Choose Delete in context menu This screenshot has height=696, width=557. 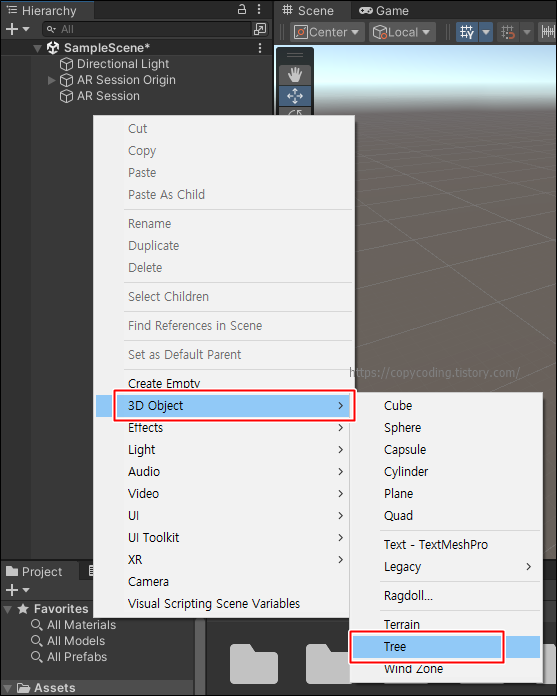pos(225,268)
